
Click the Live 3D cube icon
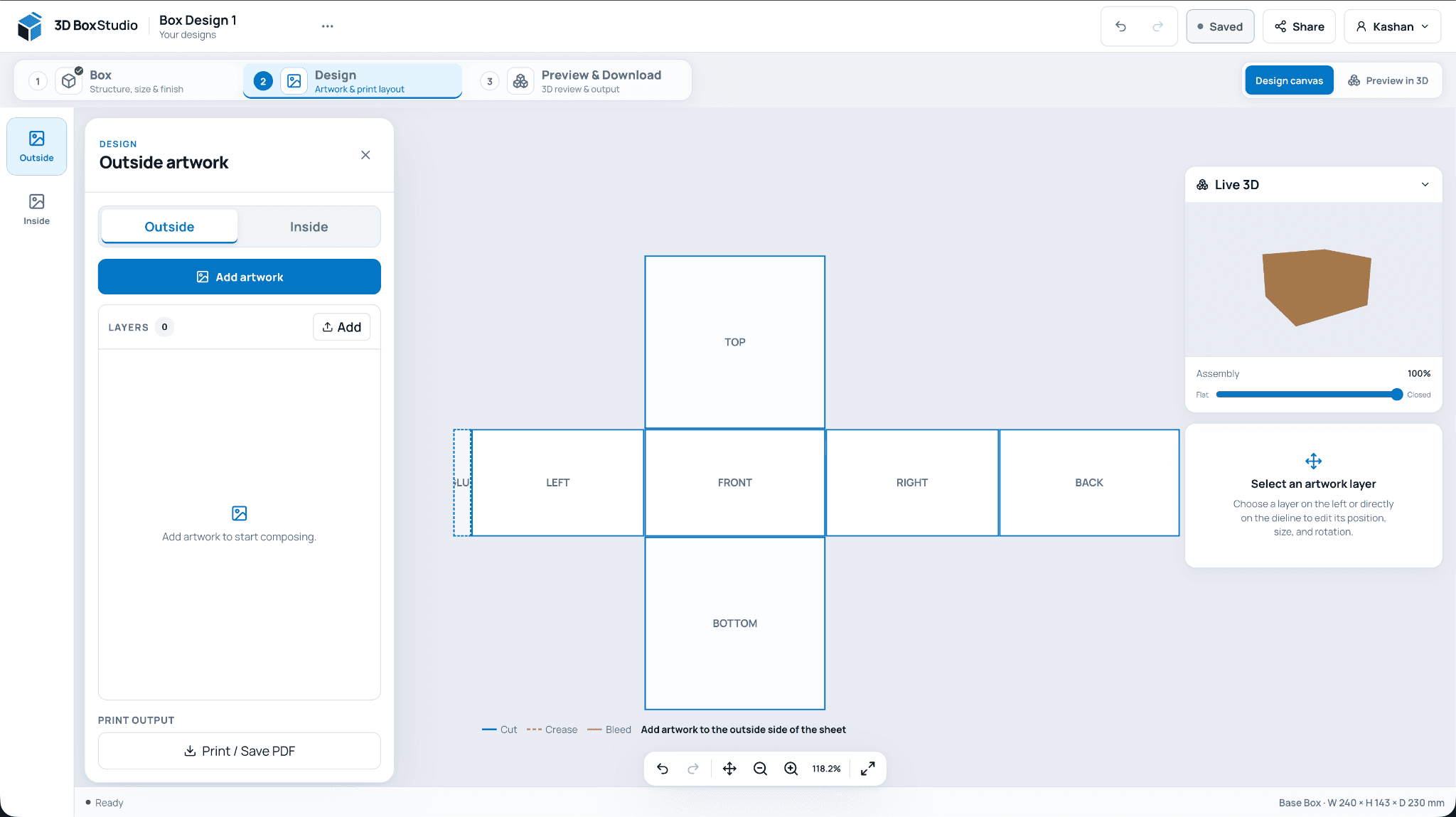(x=1202, y=185)
